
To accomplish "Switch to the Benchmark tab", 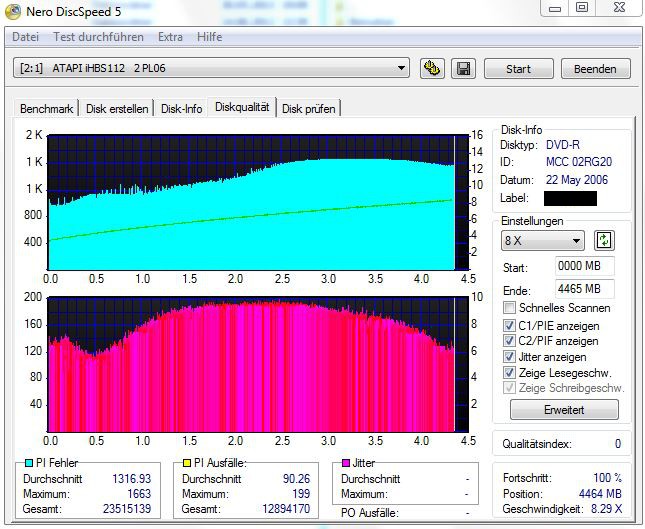I will (46, 109).
